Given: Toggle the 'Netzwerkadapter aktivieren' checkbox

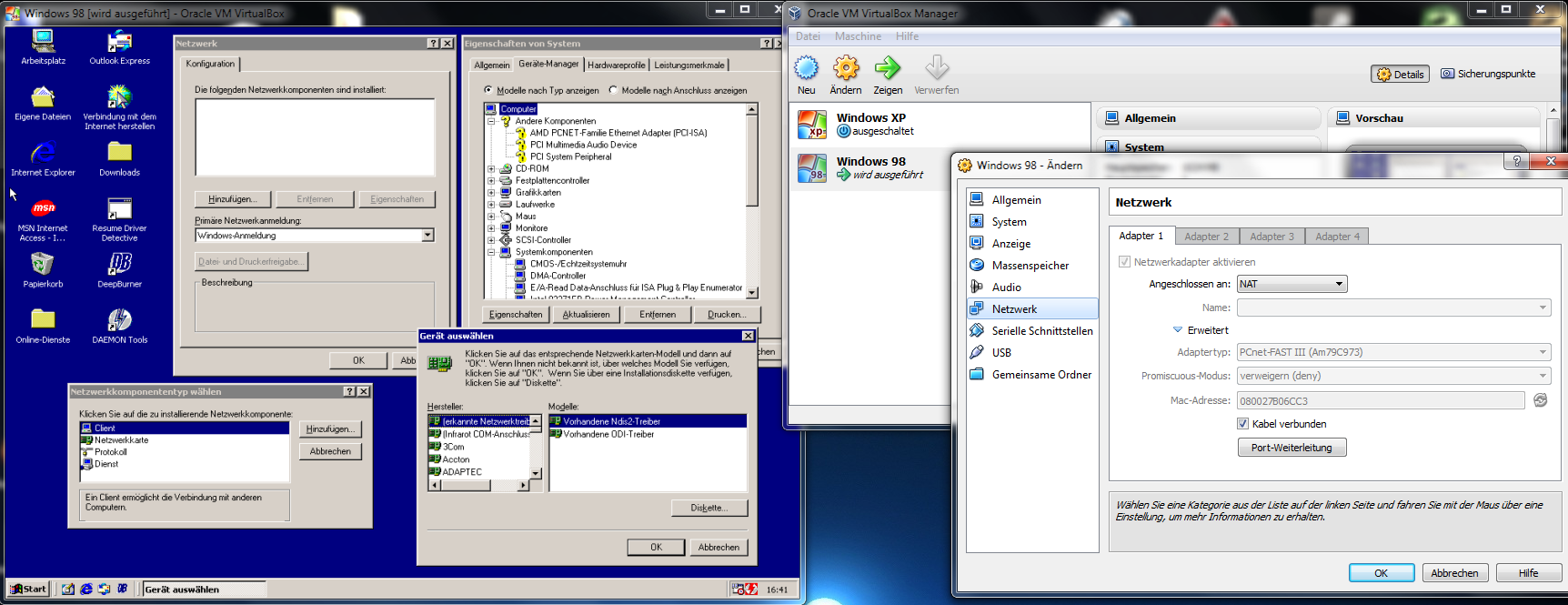Looking at the screenshot, I should (x=1124, y=262).
